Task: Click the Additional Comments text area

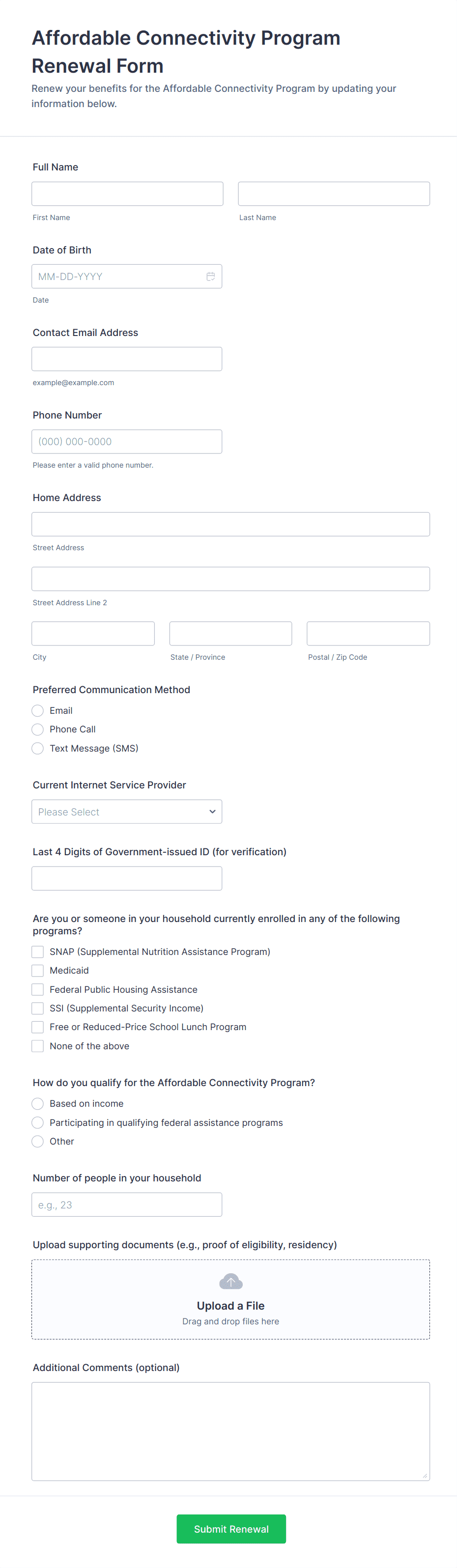Action: point(230,1431)
